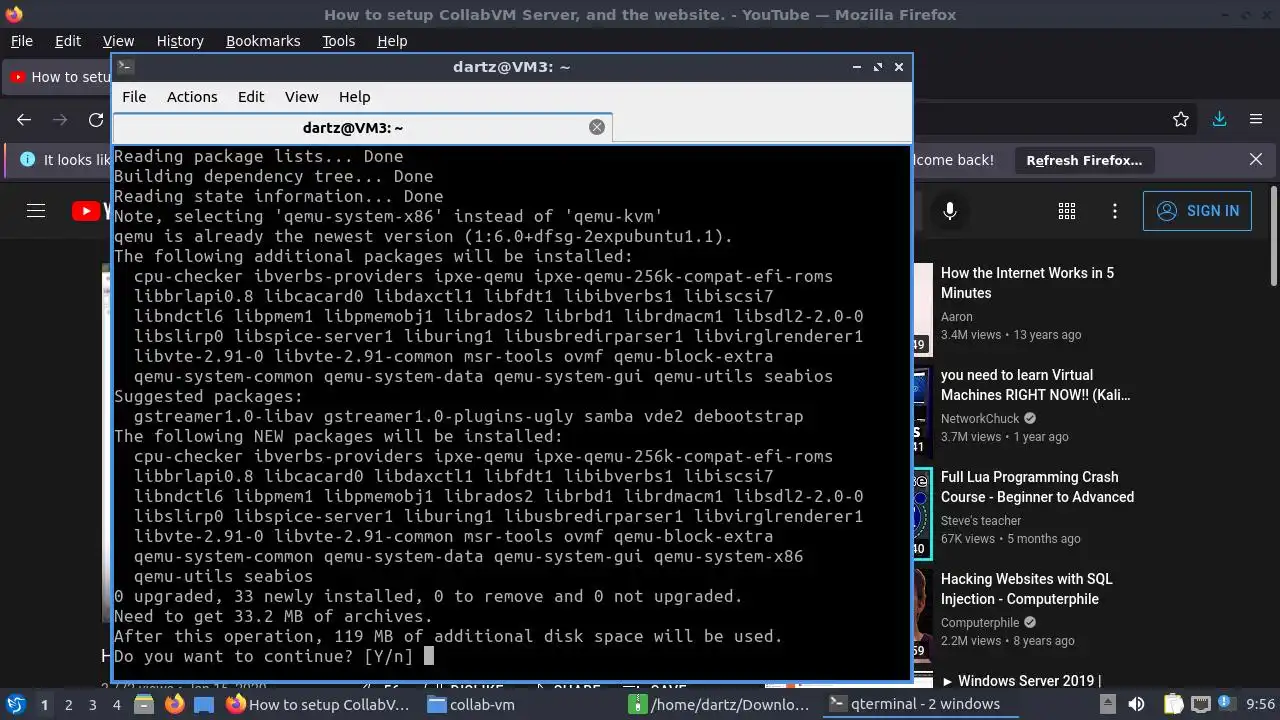Visit Steve's teacher channel
Viewport: 1280px width, 720px height.
click(981, 521)
